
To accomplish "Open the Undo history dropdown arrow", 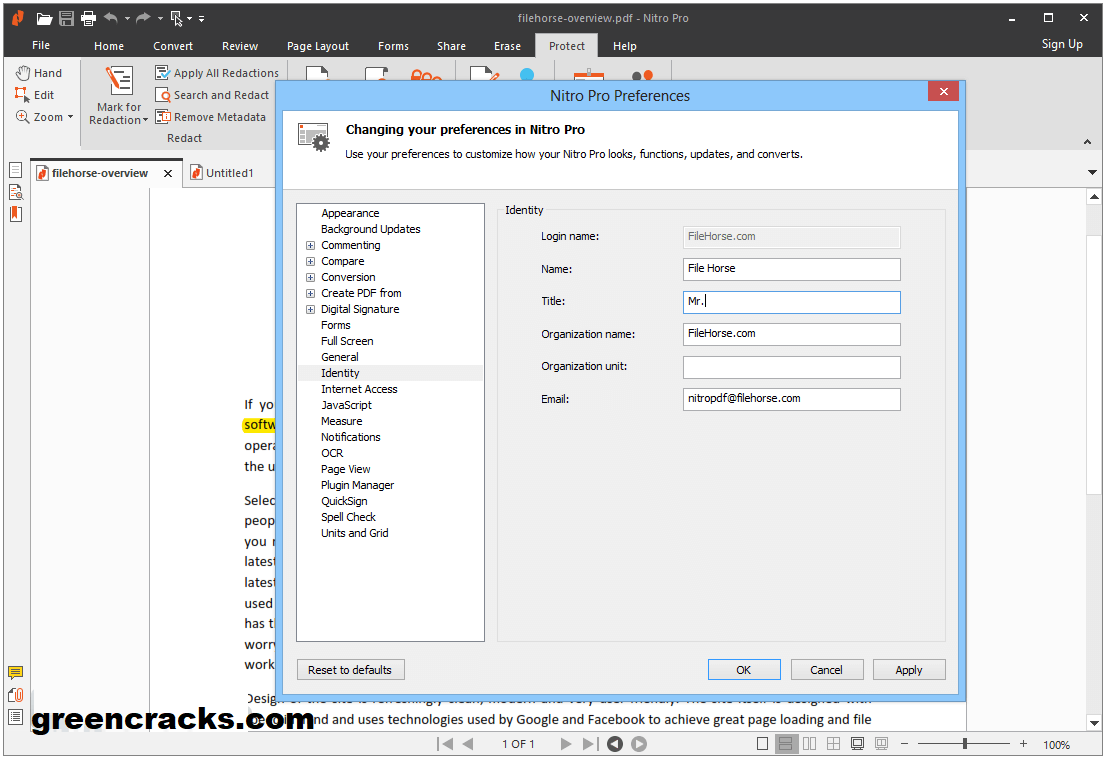I will (127, 18).
